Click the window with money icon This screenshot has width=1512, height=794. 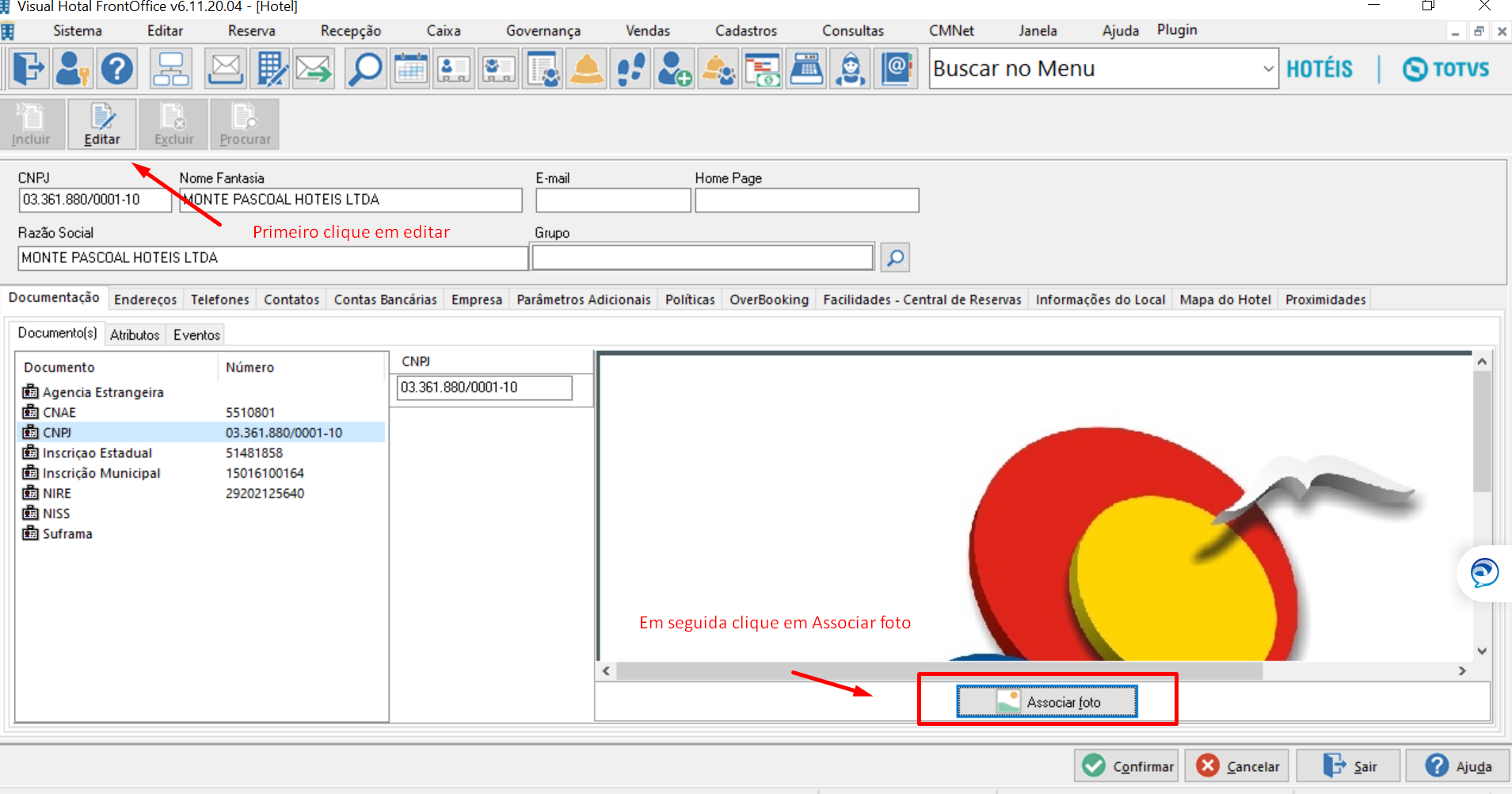763,69
